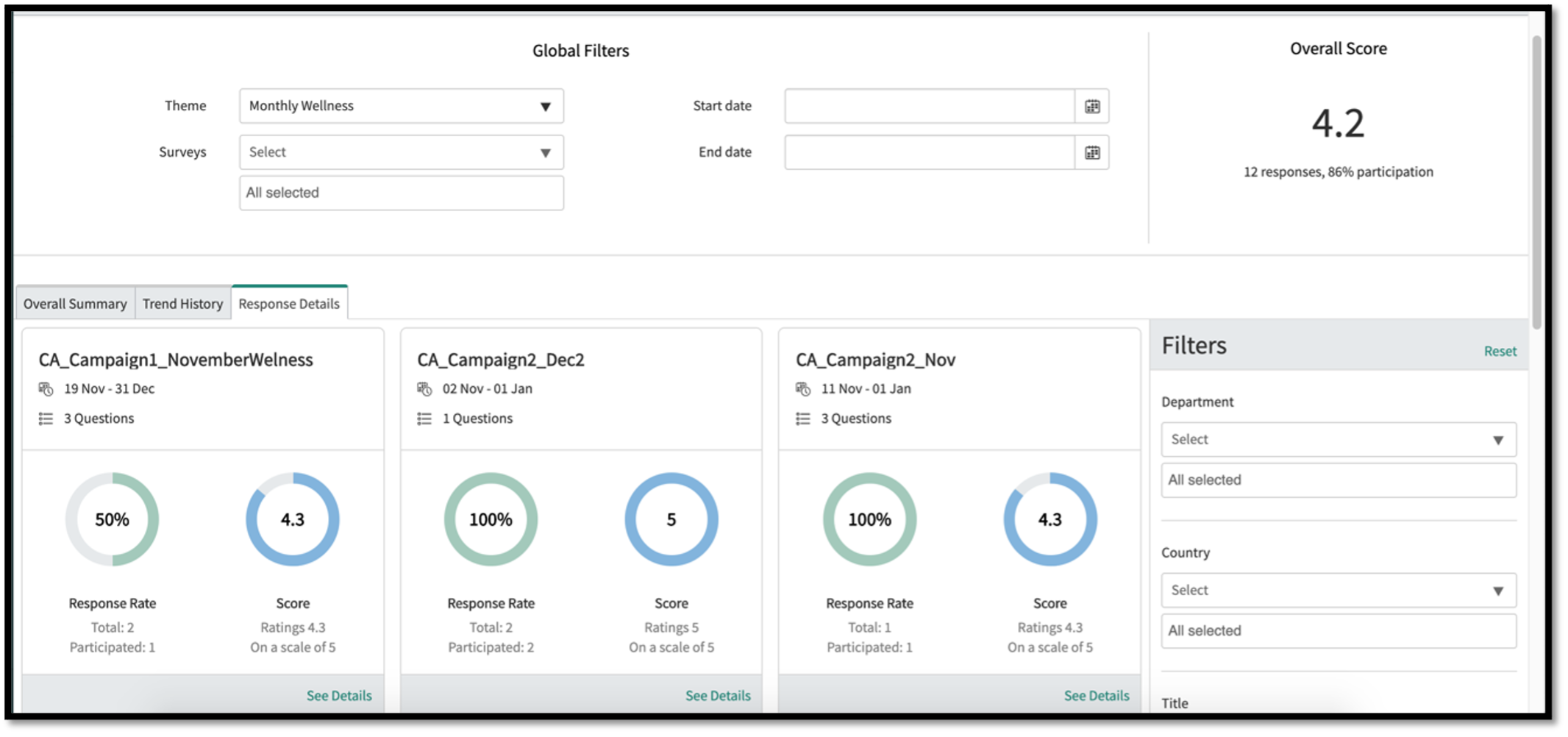
Task: Switch to the Overall Summary tab
Action: pos(74,302)
